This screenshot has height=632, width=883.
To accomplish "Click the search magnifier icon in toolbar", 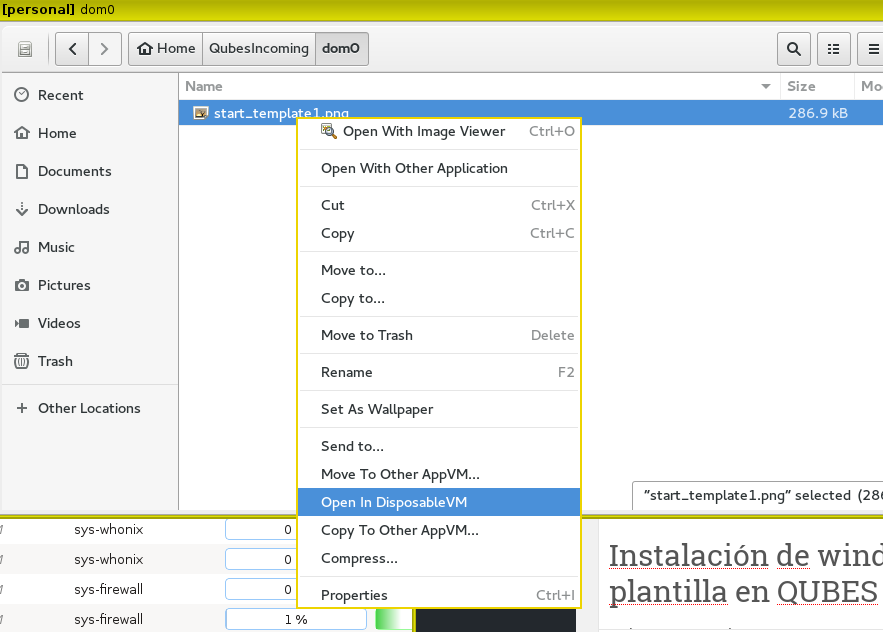I will 794,48.
